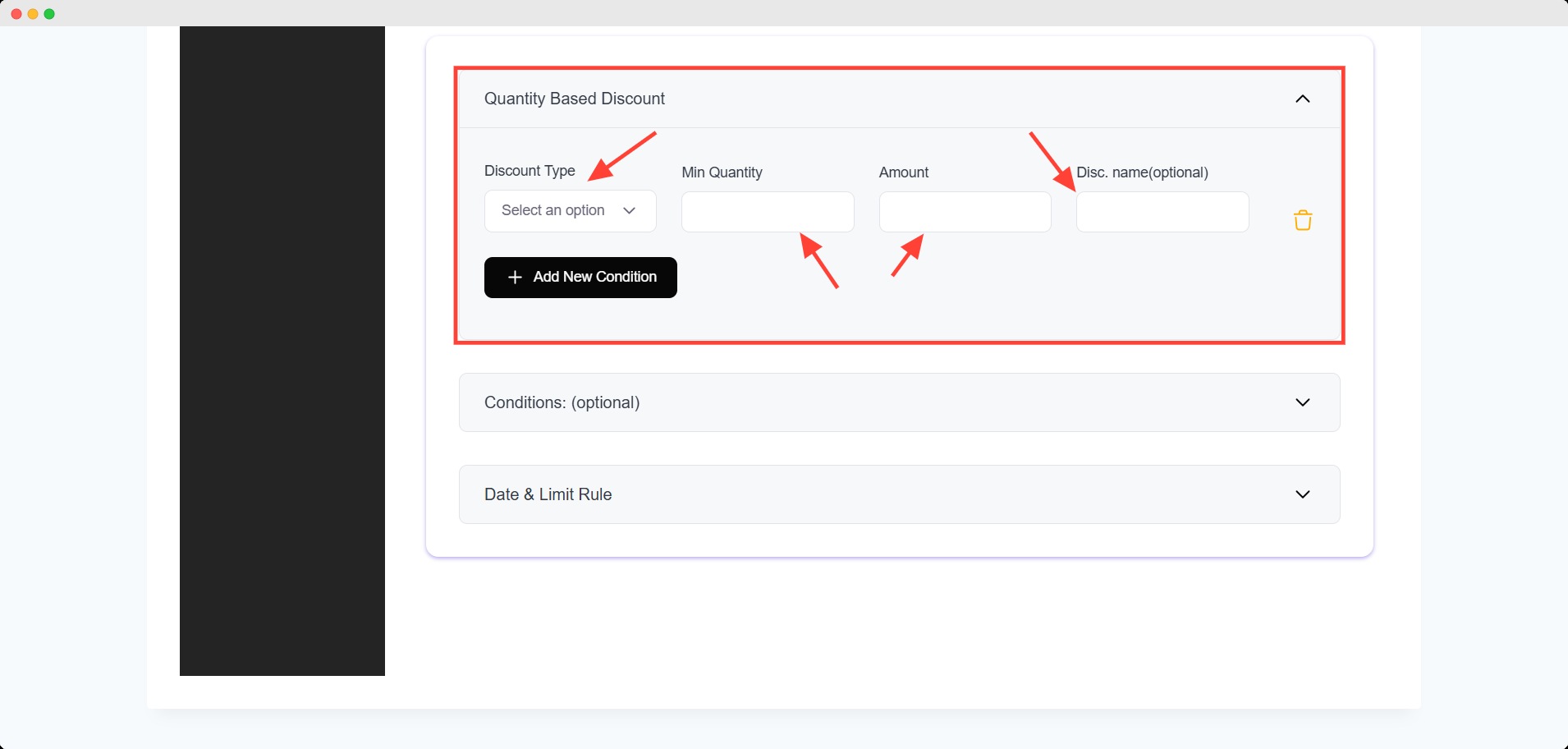Viewport: 1568px width, 749px height.
Task: Collapse the Quantity Based Discount section
Action: click(x=1303, y=99)
